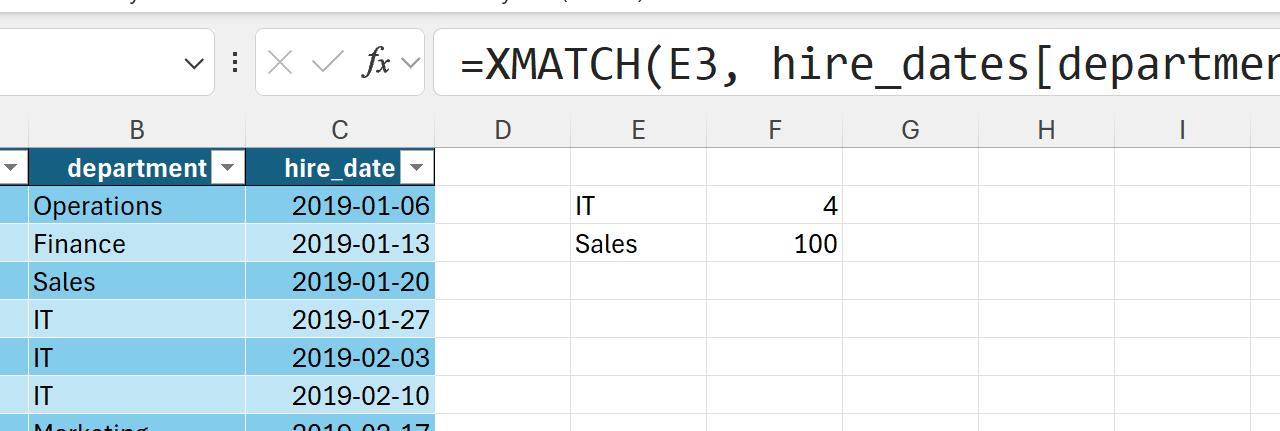1280x431 pixels.
Task: Select the Finance department cell
Action: (x=137, y=244)
